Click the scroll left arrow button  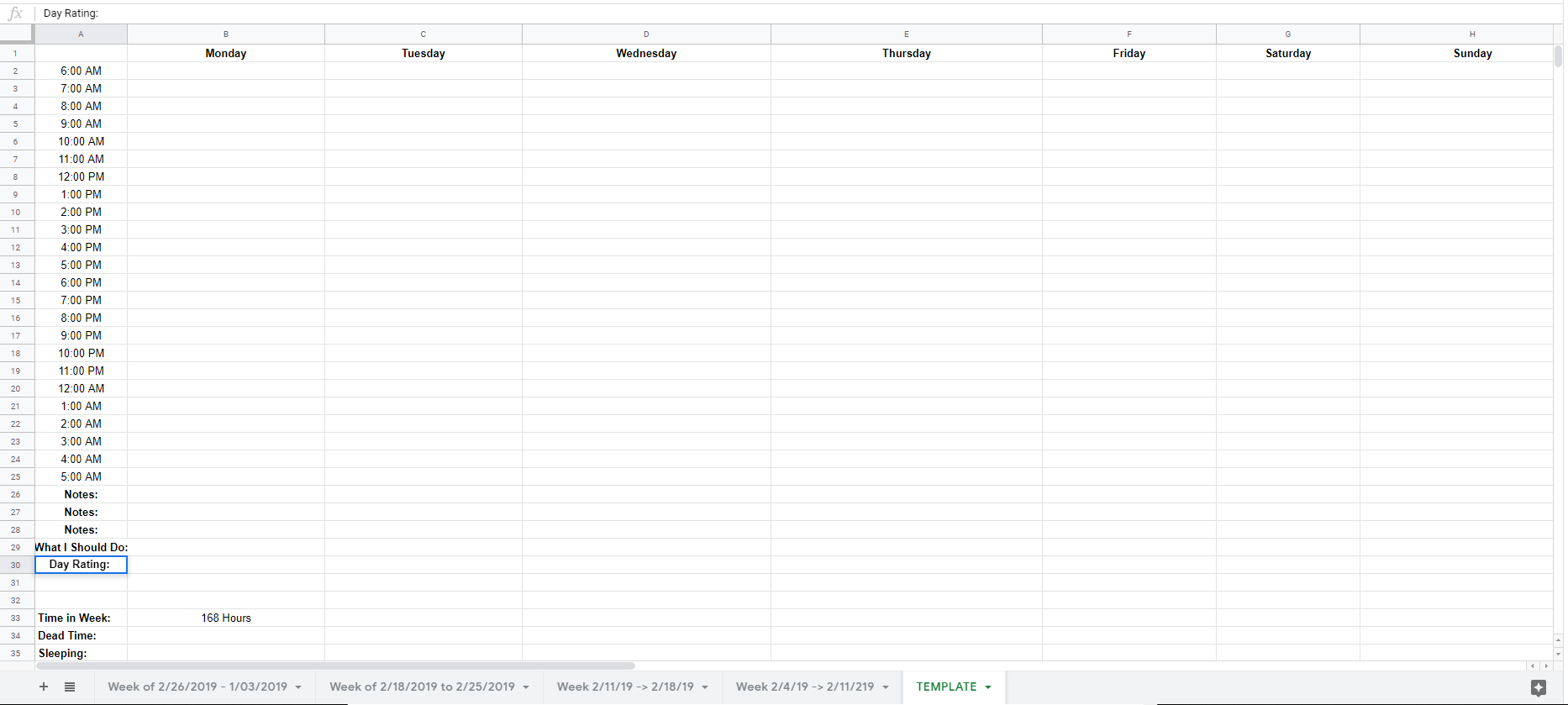coord(1533,666)
